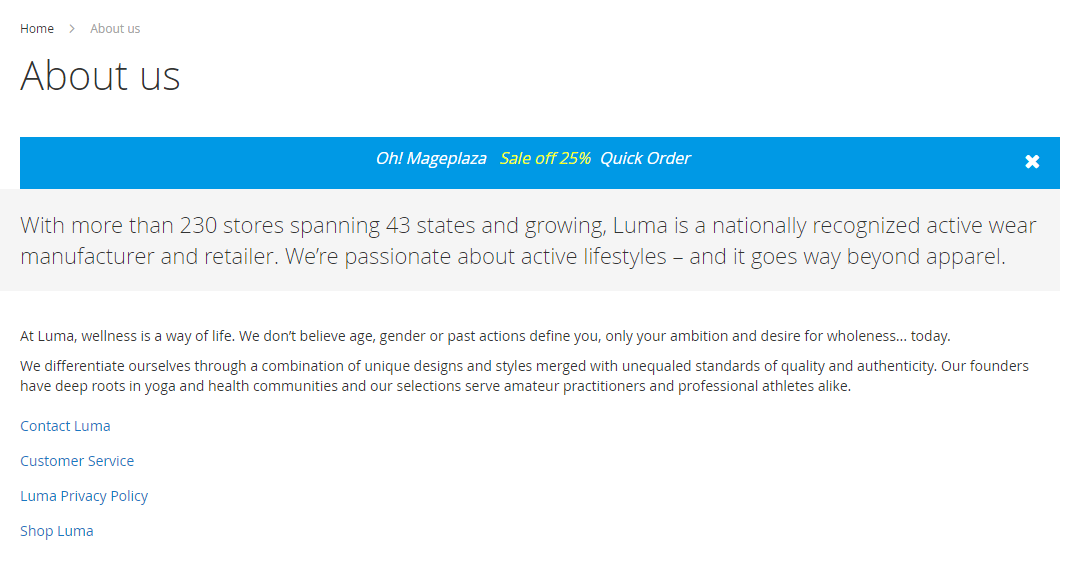
Task: Click the large About us page heading
Action: click(x=100, y=75)
